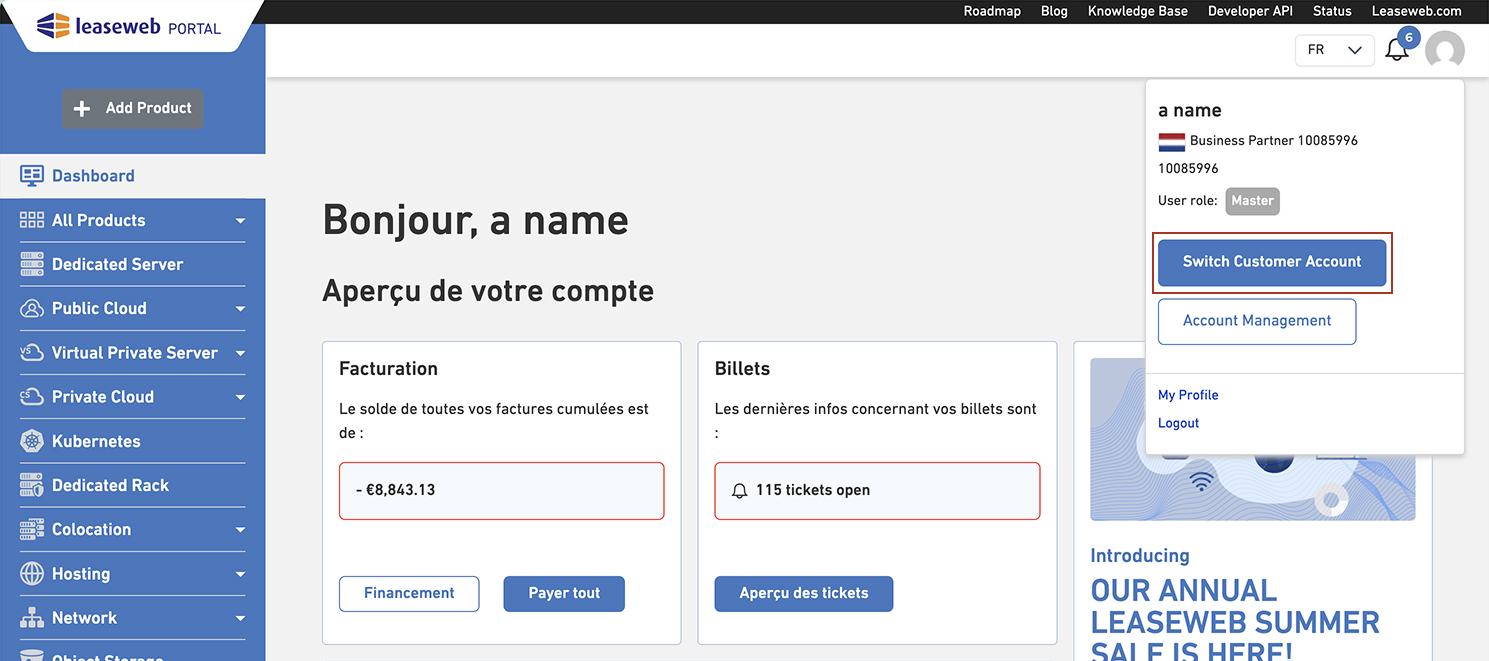The height and width of the screenshot is (661, 1489).
Task: Open Hosting in the sidebar
Action: [132, 574]
